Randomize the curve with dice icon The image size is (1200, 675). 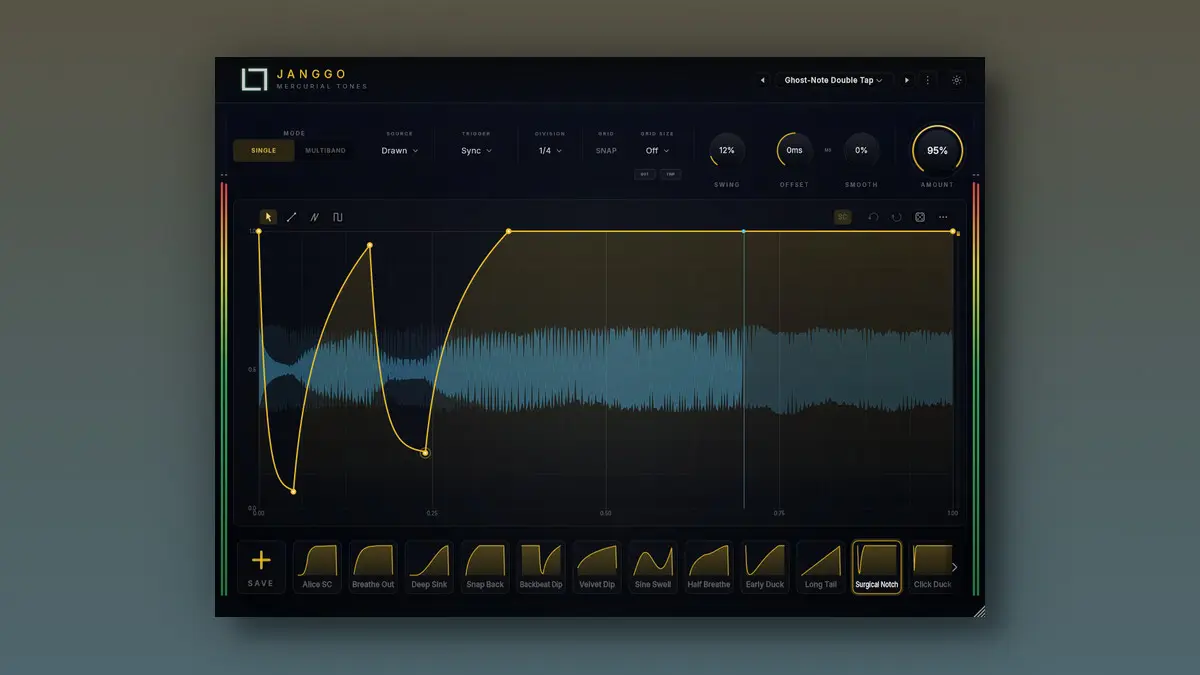pos(920,217)
